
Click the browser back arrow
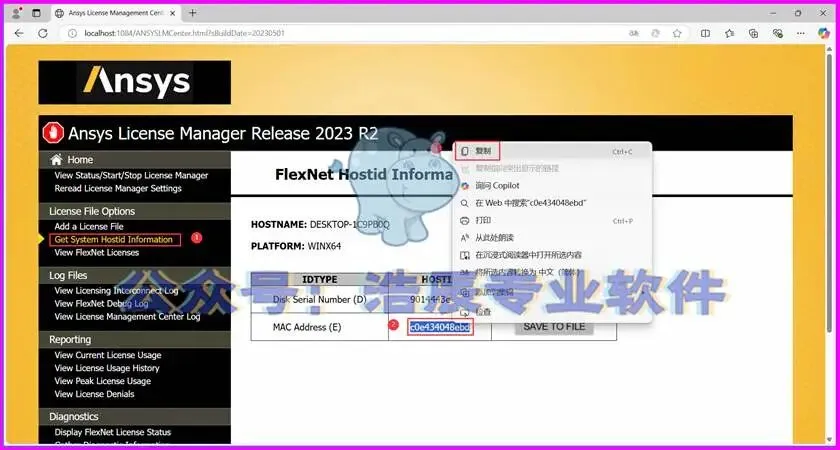click(x=19, y=33)
